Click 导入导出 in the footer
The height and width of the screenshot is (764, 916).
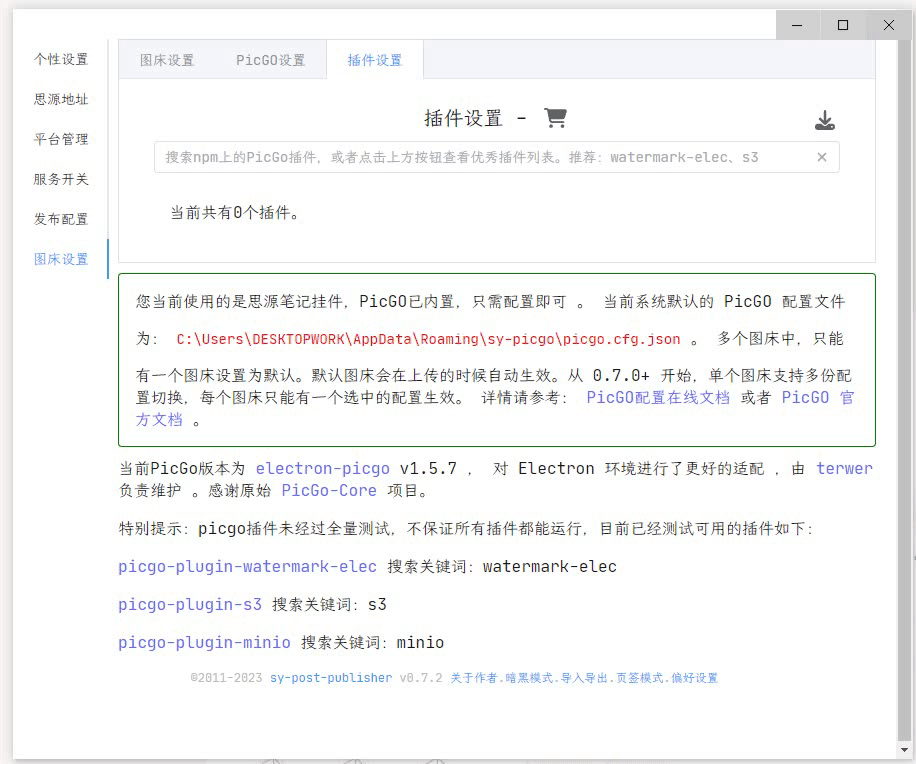click(584, 678)
